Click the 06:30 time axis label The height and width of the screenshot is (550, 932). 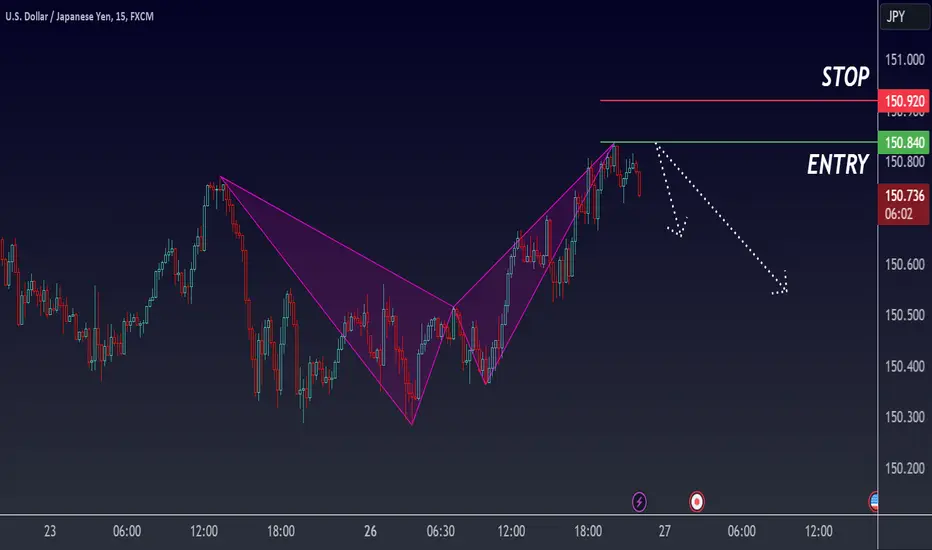click(440, 531)
